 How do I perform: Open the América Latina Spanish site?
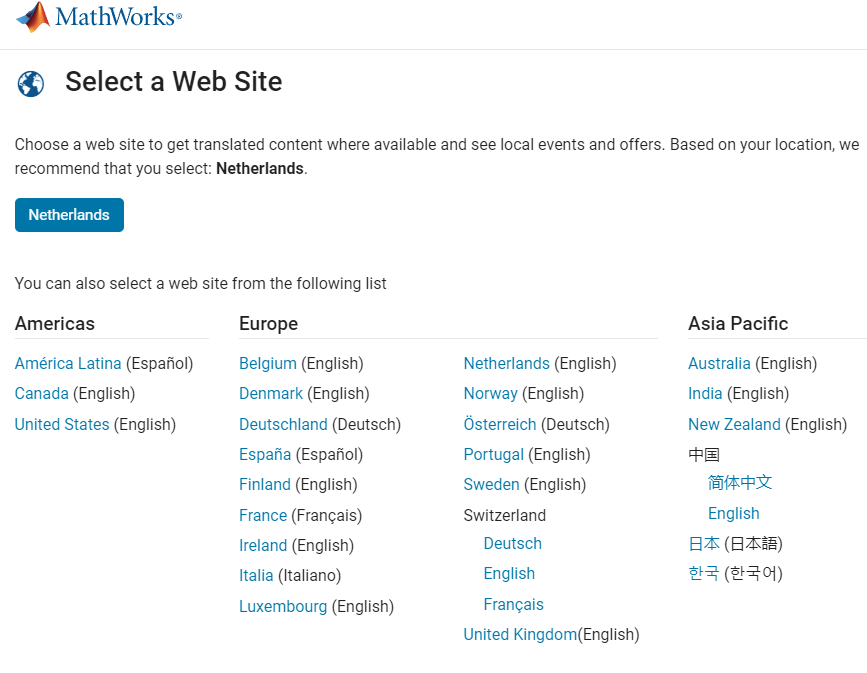point(67,363)
